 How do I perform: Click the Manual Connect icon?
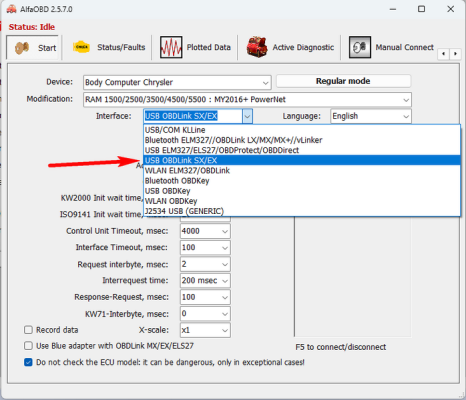click(x=360, y=47)
